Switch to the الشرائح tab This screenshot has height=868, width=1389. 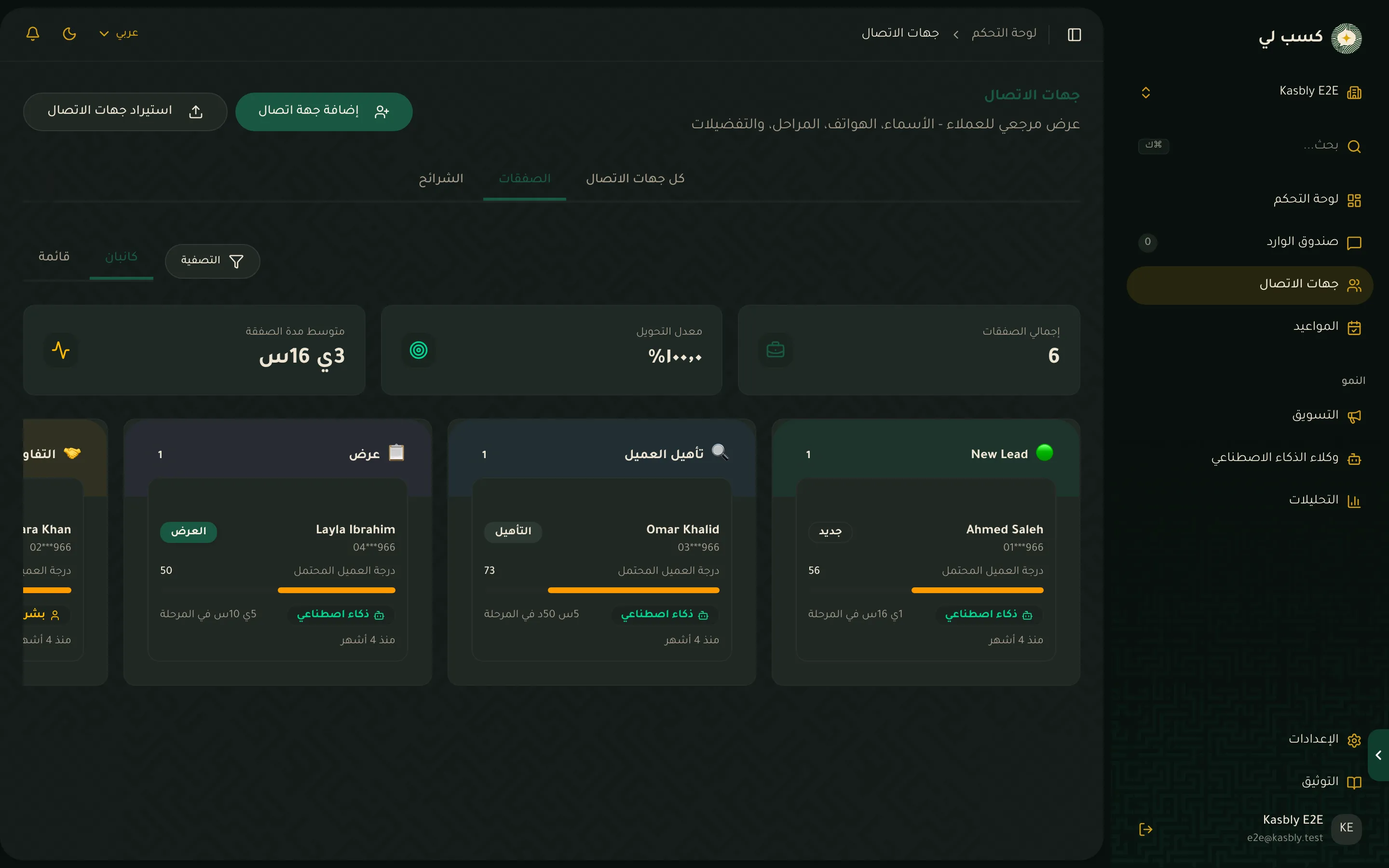tap(441, 178)
